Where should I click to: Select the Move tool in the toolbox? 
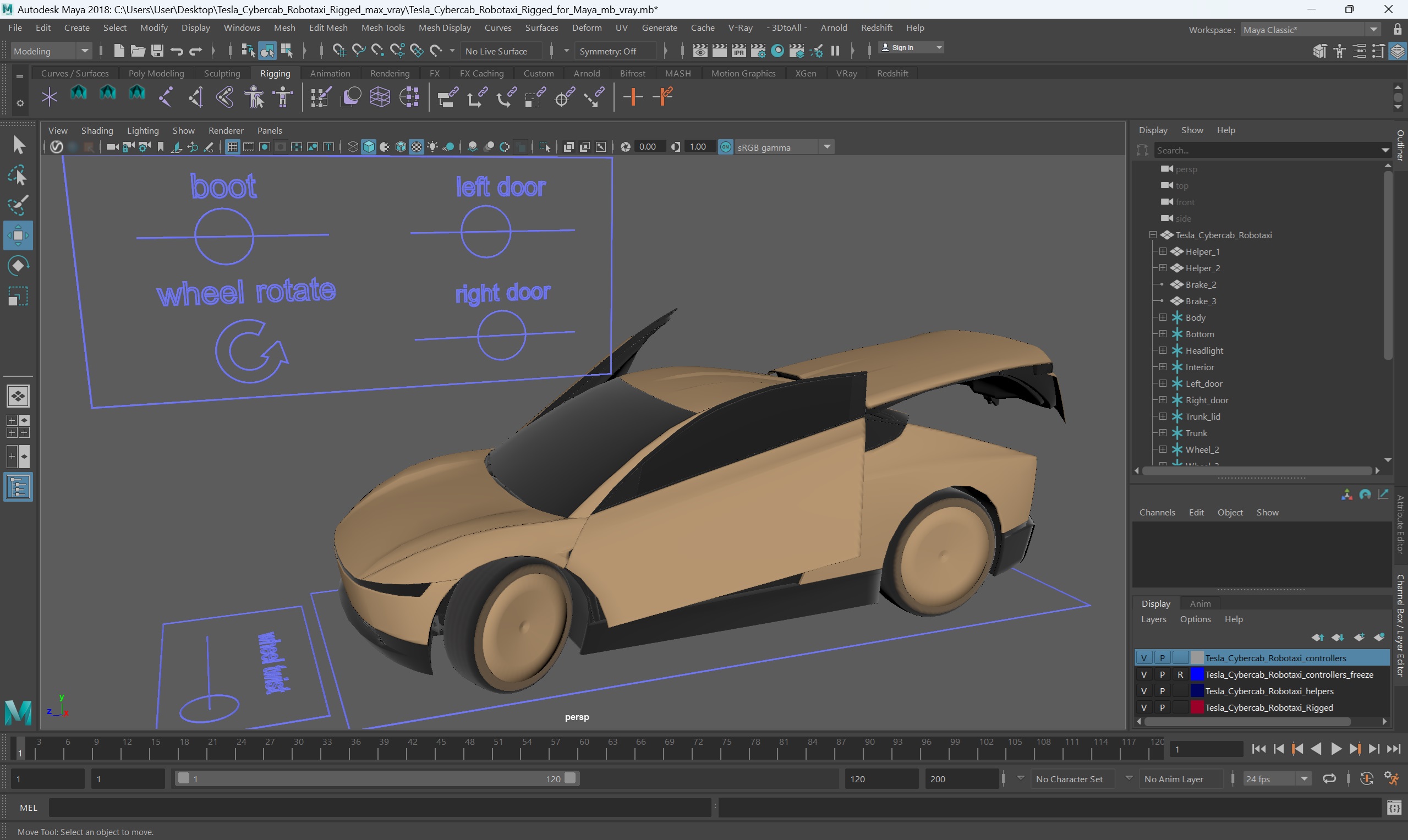coord(18,235)
